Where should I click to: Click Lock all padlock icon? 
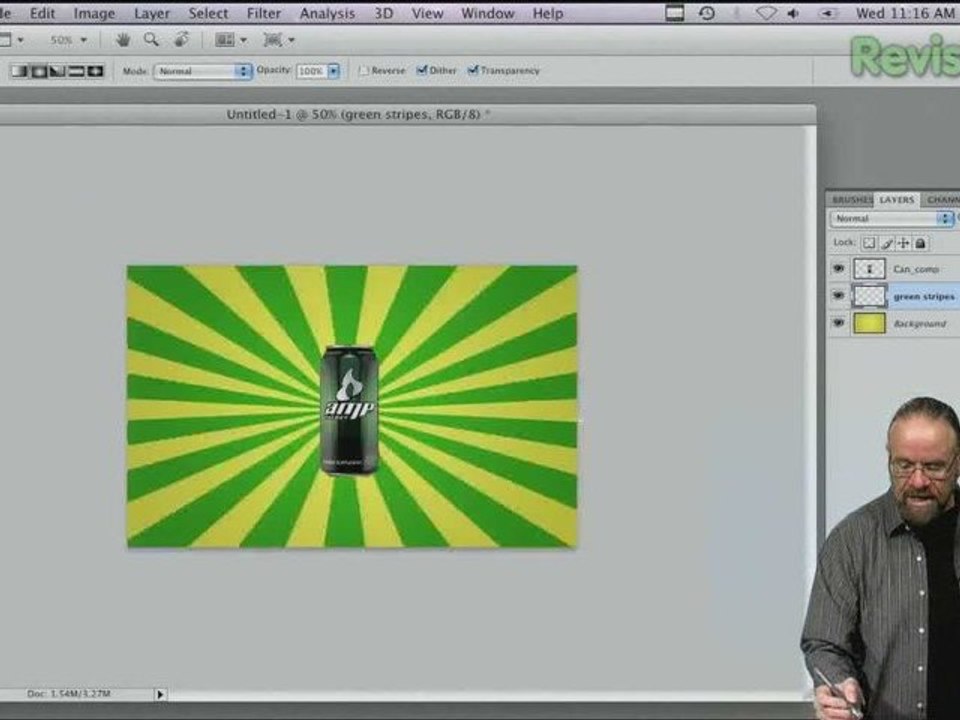920,244
